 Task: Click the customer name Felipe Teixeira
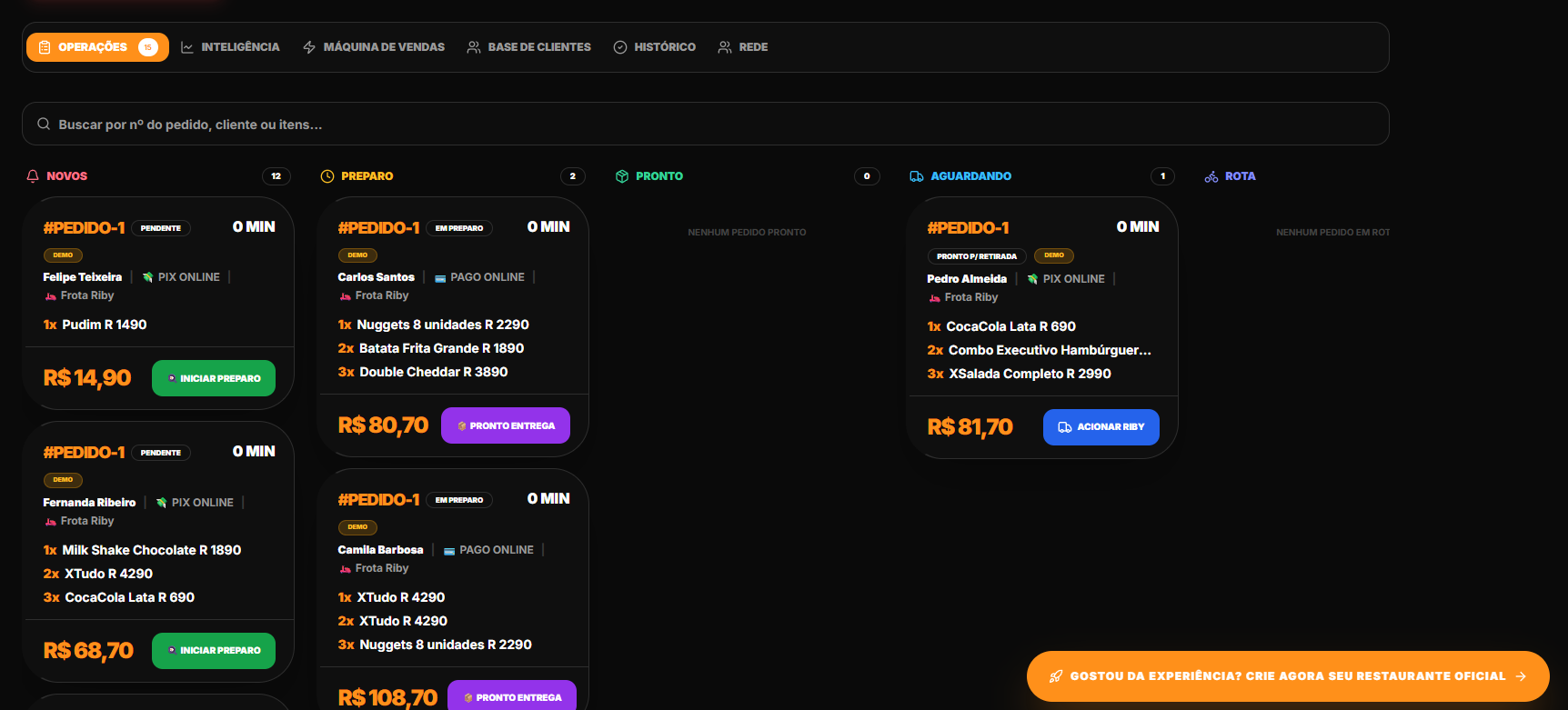(x=83, y=277)
